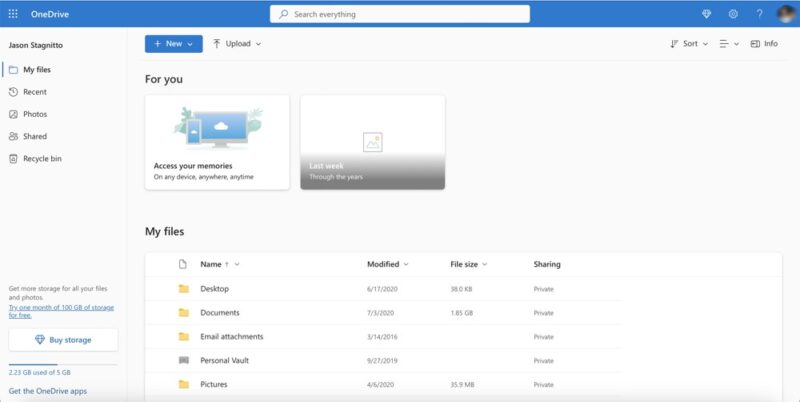This screenshot has width=800, height=402.
Task: Click the 1.85 GB file size
Action: 462,313
